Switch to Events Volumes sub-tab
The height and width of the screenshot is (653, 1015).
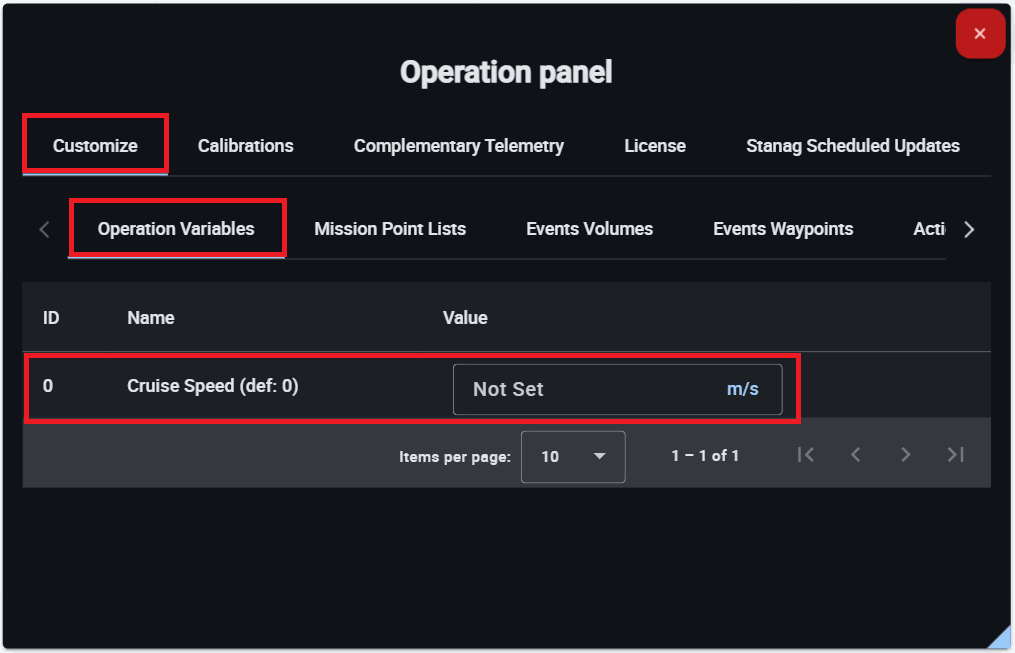(x=589, y=229)
